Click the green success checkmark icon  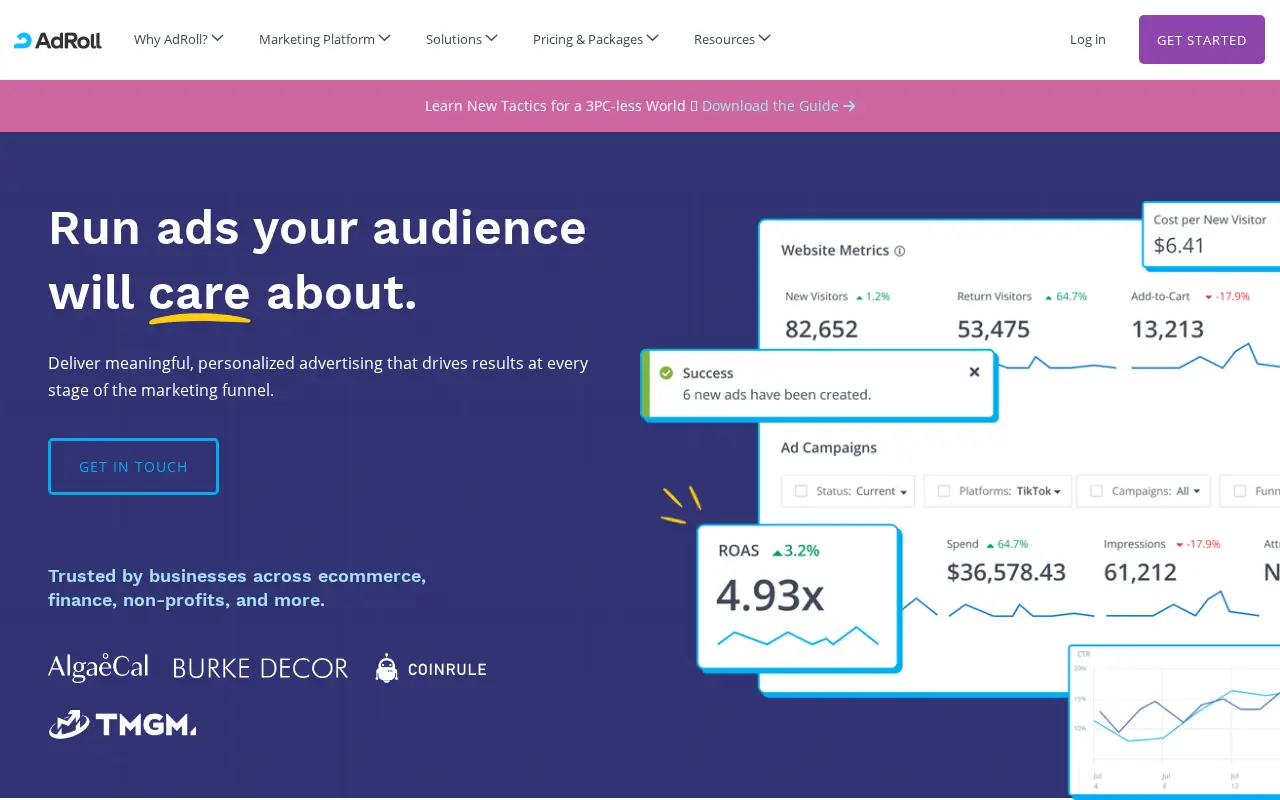point(666,373)
